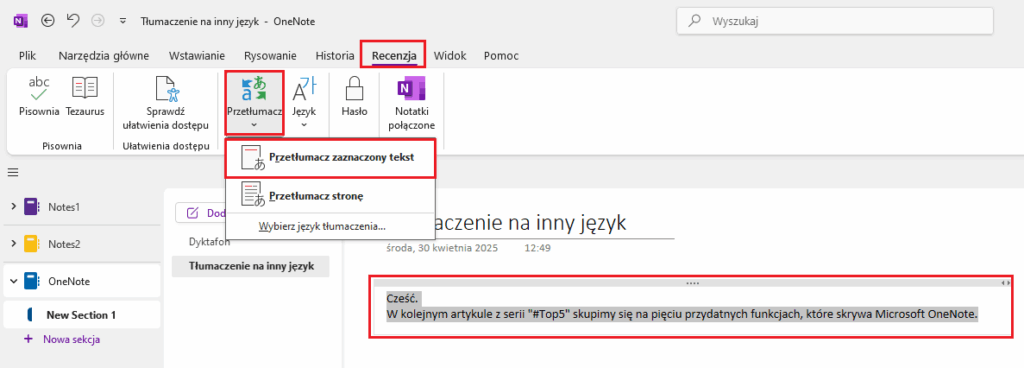The width and height of the screenshot is (1024, 368).
Task: Expand the Notes1 notebook chevron
Action: click(x=14, y=207)
